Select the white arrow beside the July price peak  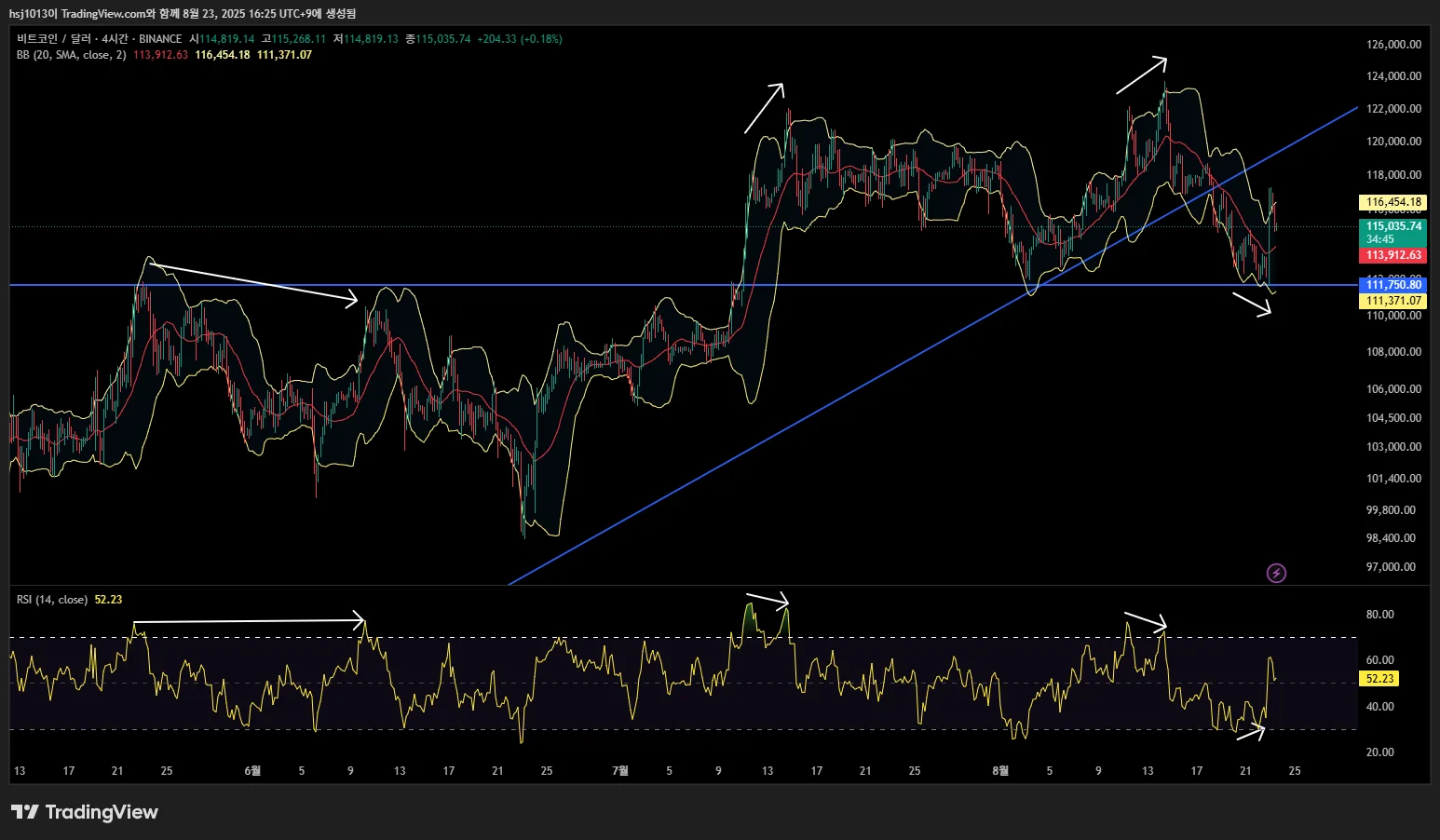coord(764,108)
